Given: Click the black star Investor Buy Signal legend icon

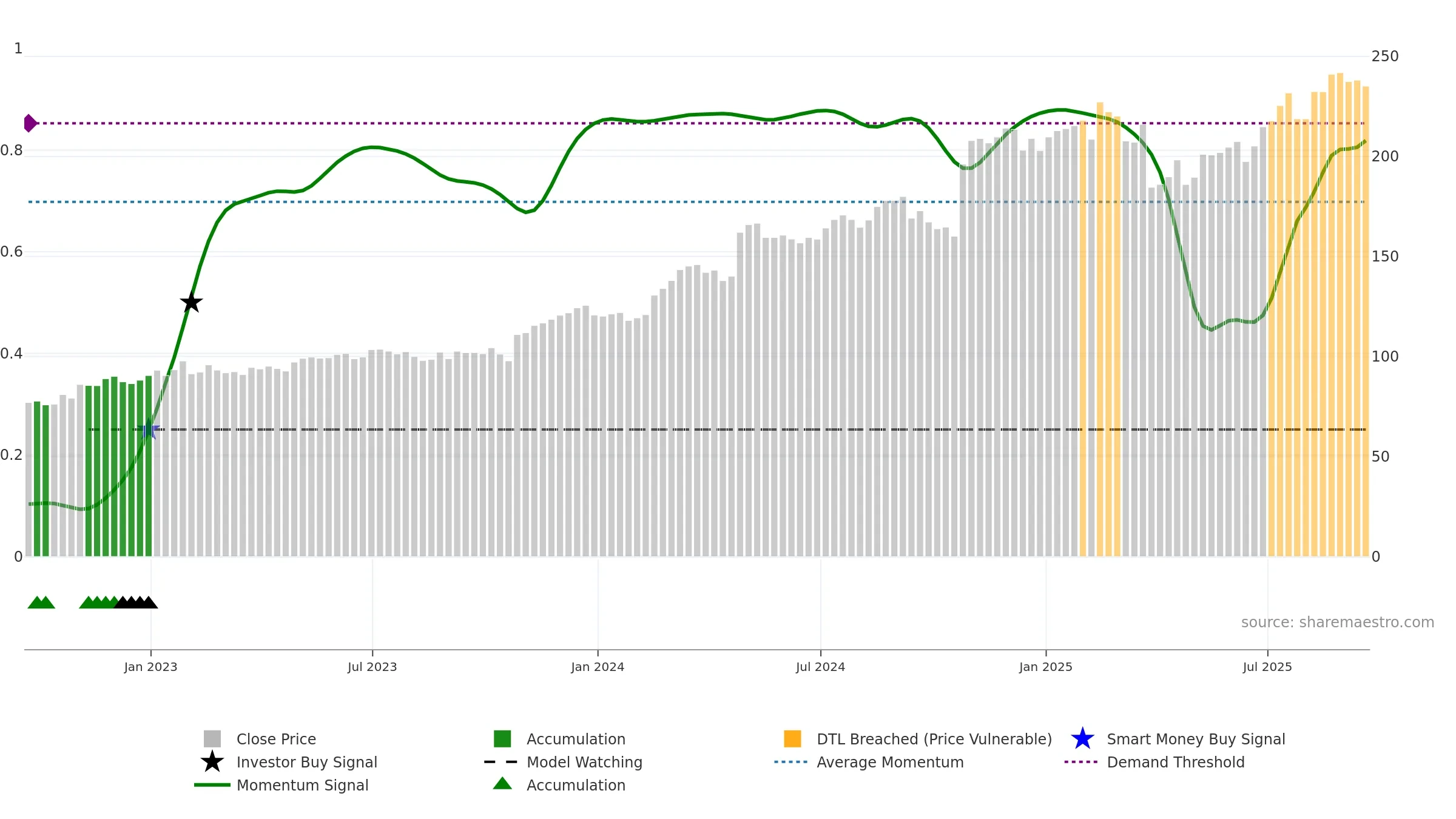Looking at the screenshot, I should tap(212, 762).
